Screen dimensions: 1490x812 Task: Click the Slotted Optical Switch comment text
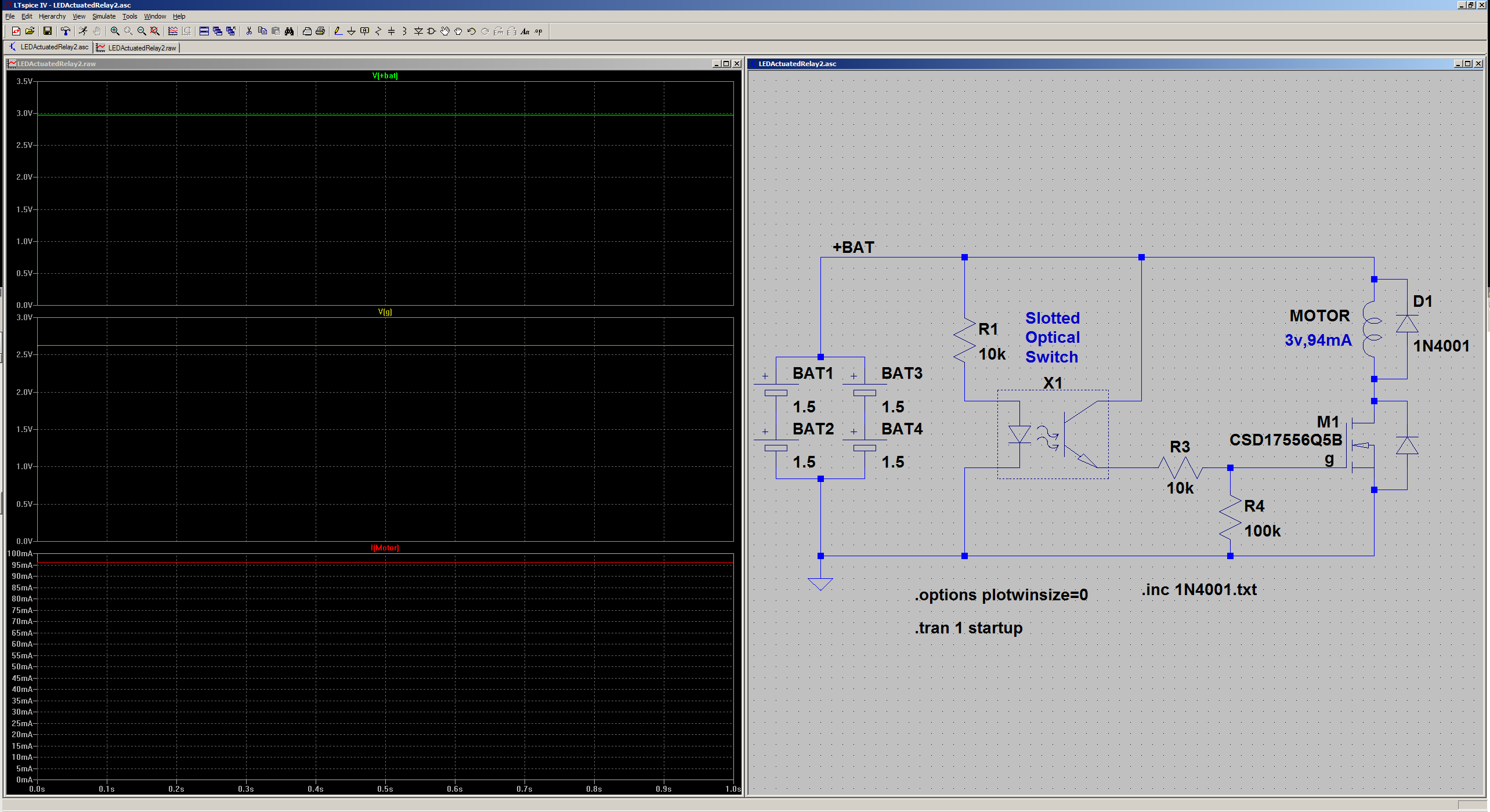pos(1053,338)
